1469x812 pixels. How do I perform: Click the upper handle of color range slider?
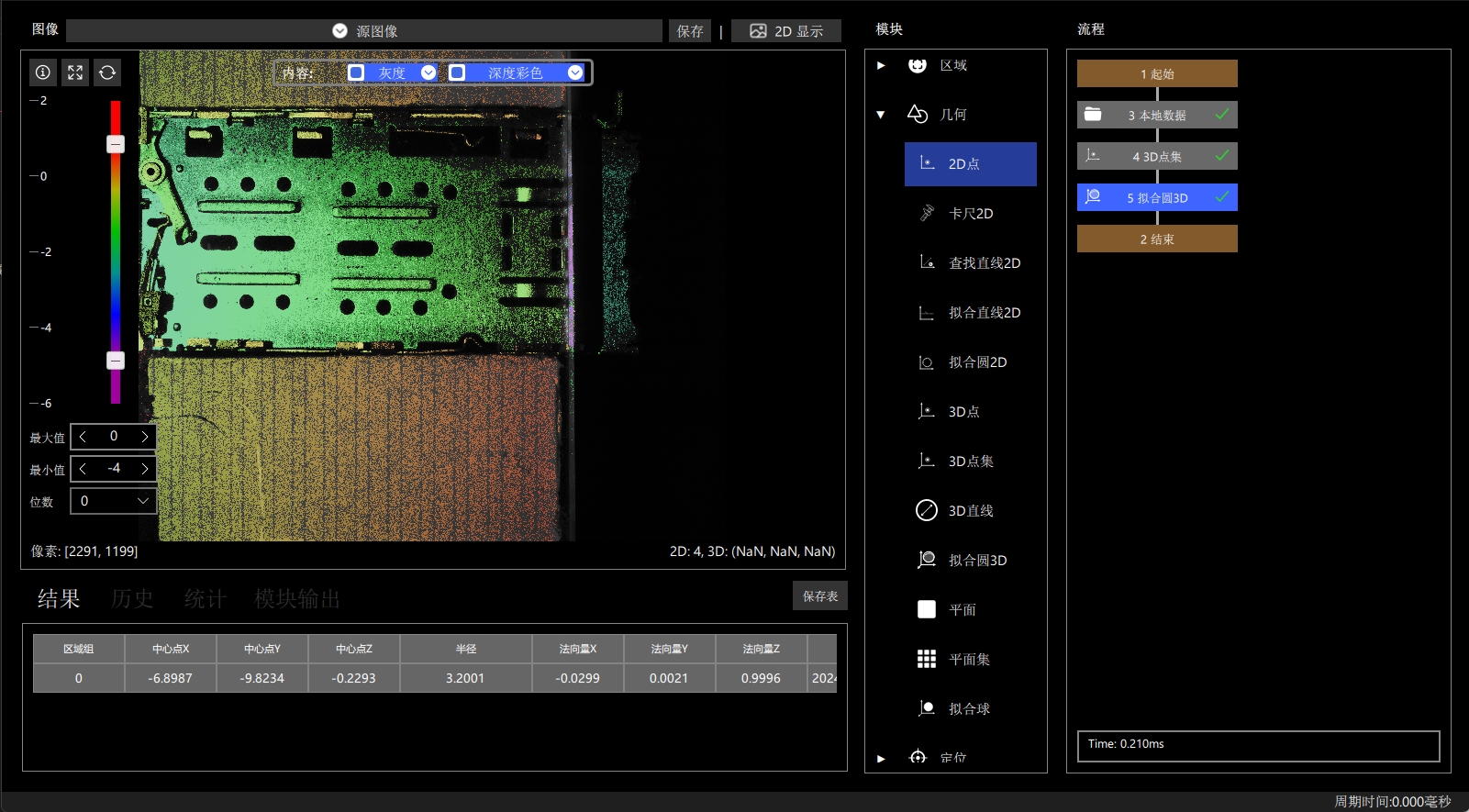click(x=116, y=144)
